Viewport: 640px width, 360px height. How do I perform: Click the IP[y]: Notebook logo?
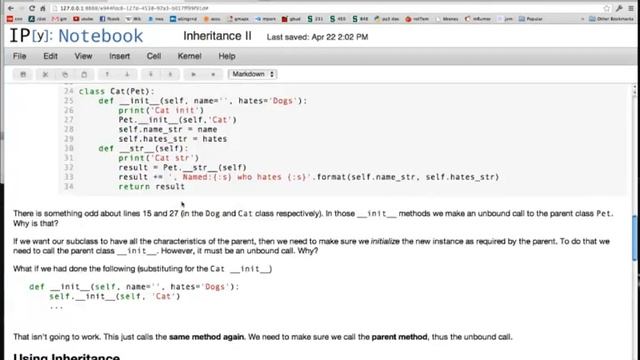76,36
